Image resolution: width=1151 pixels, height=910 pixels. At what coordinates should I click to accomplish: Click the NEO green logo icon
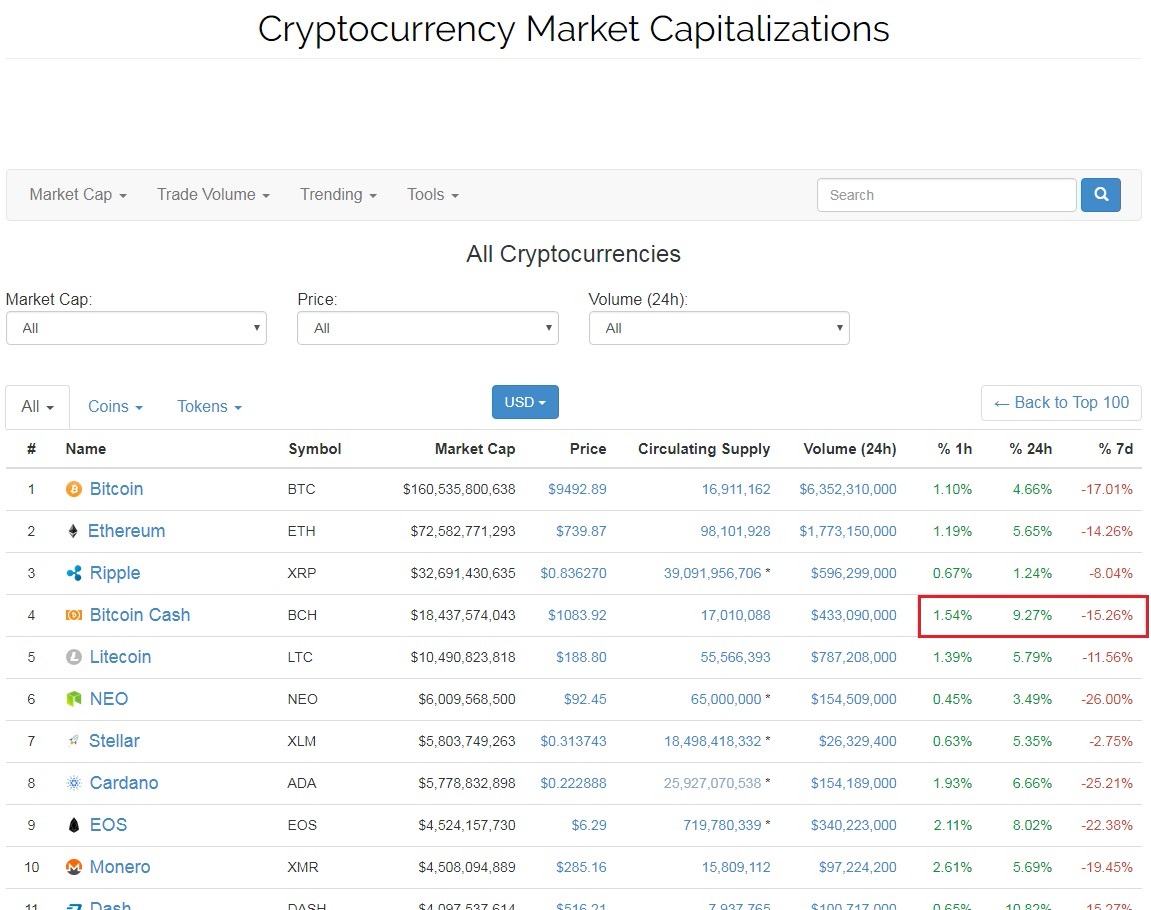tap(74, 699)
